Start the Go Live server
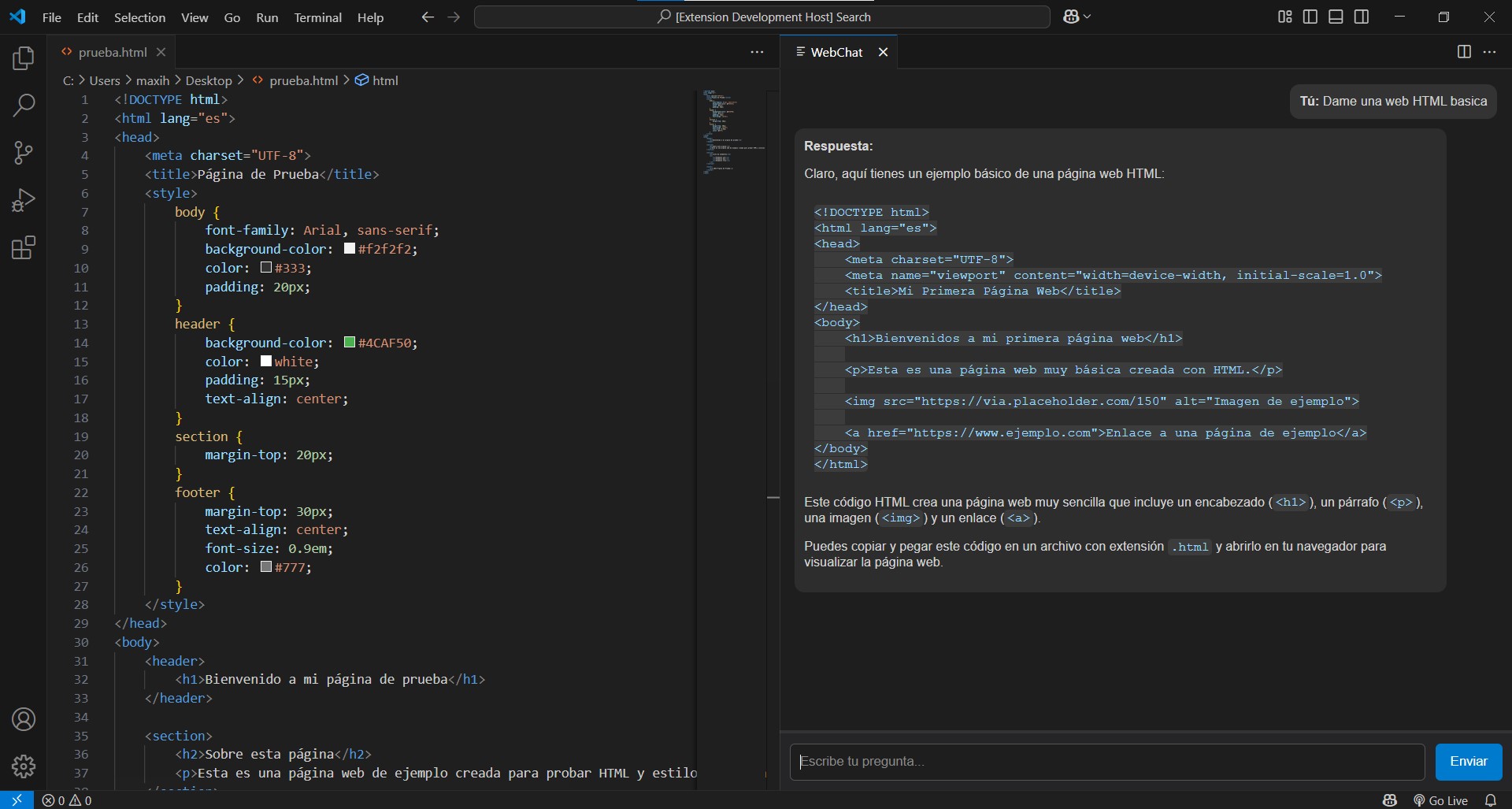Viewport: 1512px width, 809px height. (1443, 800)
